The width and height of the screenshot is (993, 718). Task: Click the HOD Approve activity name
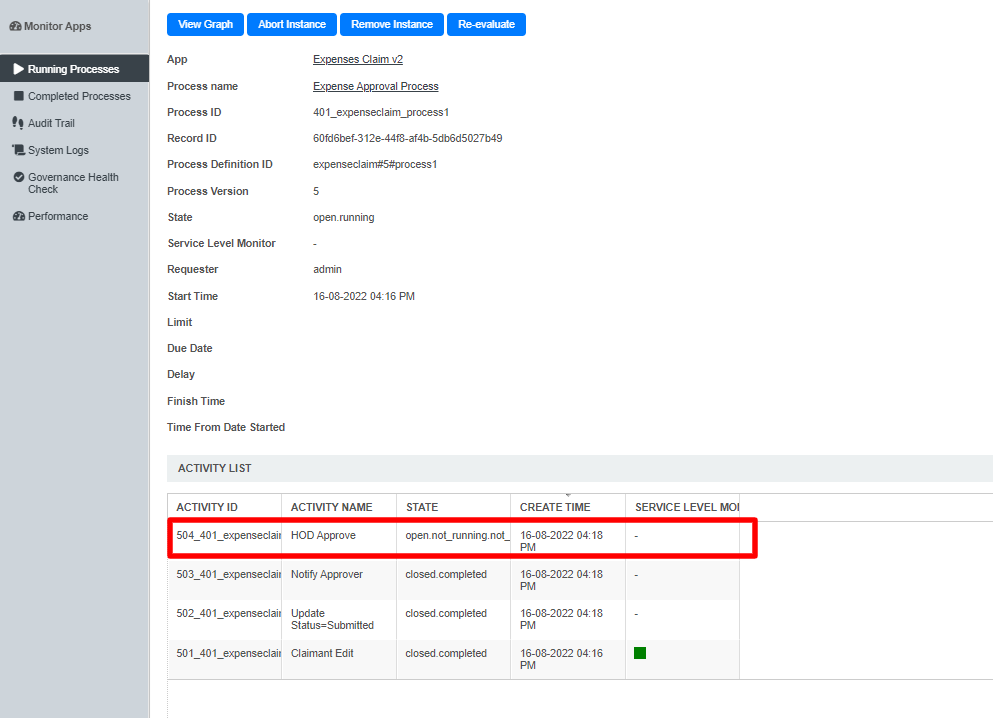[323, 535]
